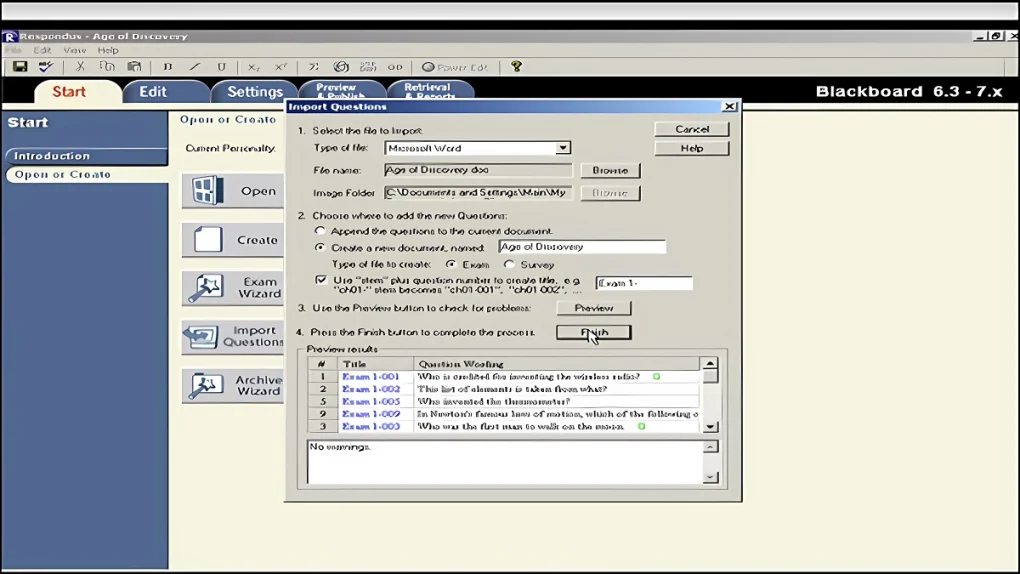Viewport: 1020px width, 574px height.
Task: Click the spell check icon in toolbar
Action: 45,67
